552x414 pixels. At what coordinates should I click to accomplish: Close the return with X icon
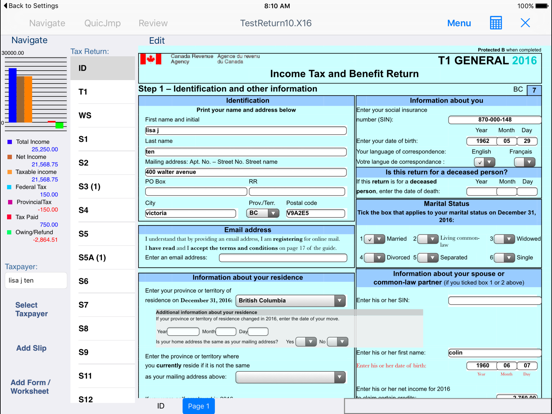tap(525, 23)
